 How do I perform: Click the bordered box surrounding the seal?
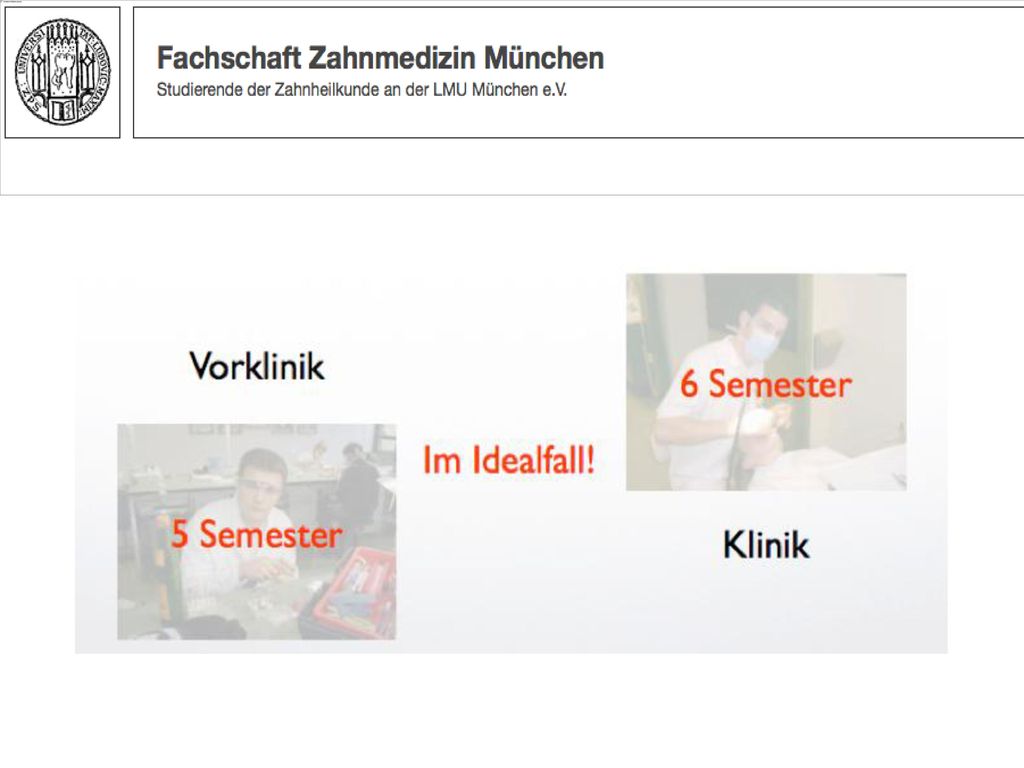click(x=63, y=72)
